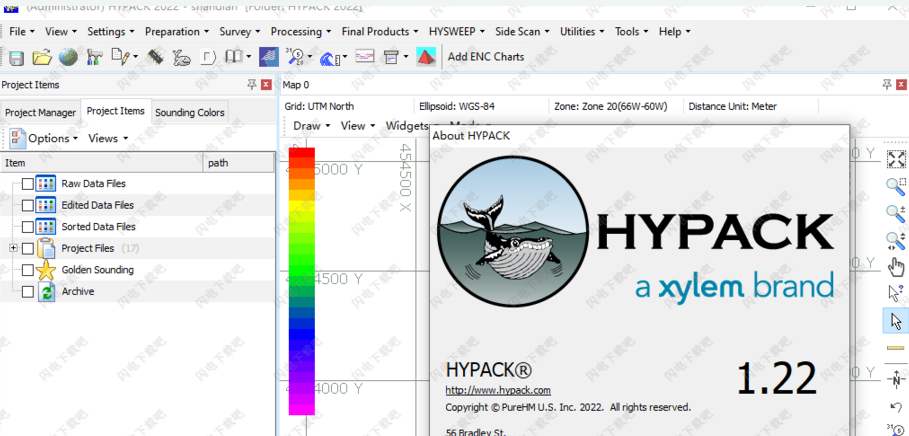This screenshot has width=909, height=436.
Task: Click the D-shaped shell icon in toolbar
Action: [208, 57]
